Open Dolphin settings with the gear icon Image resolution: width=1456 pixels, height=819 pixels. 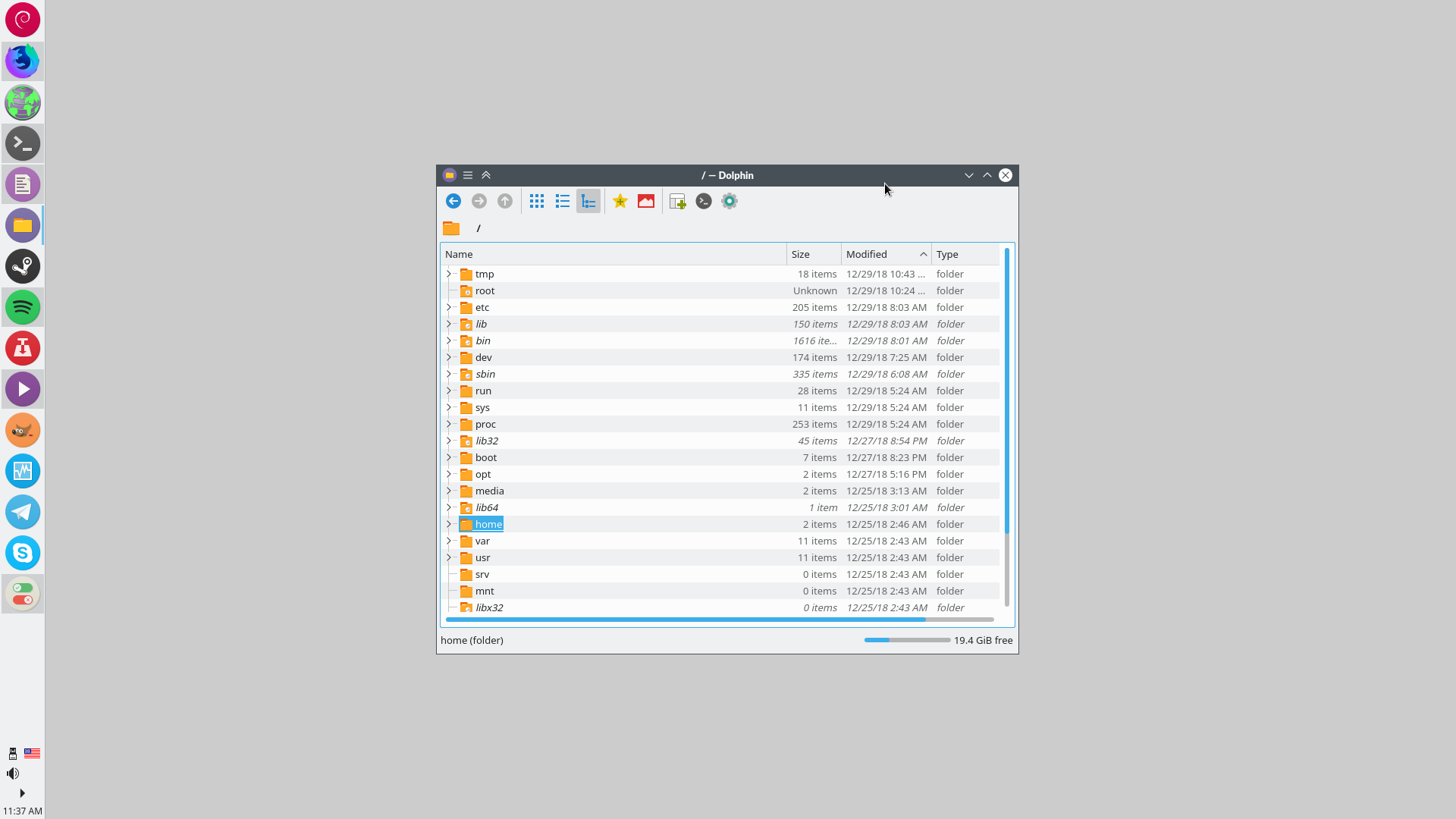click(730, 201)
